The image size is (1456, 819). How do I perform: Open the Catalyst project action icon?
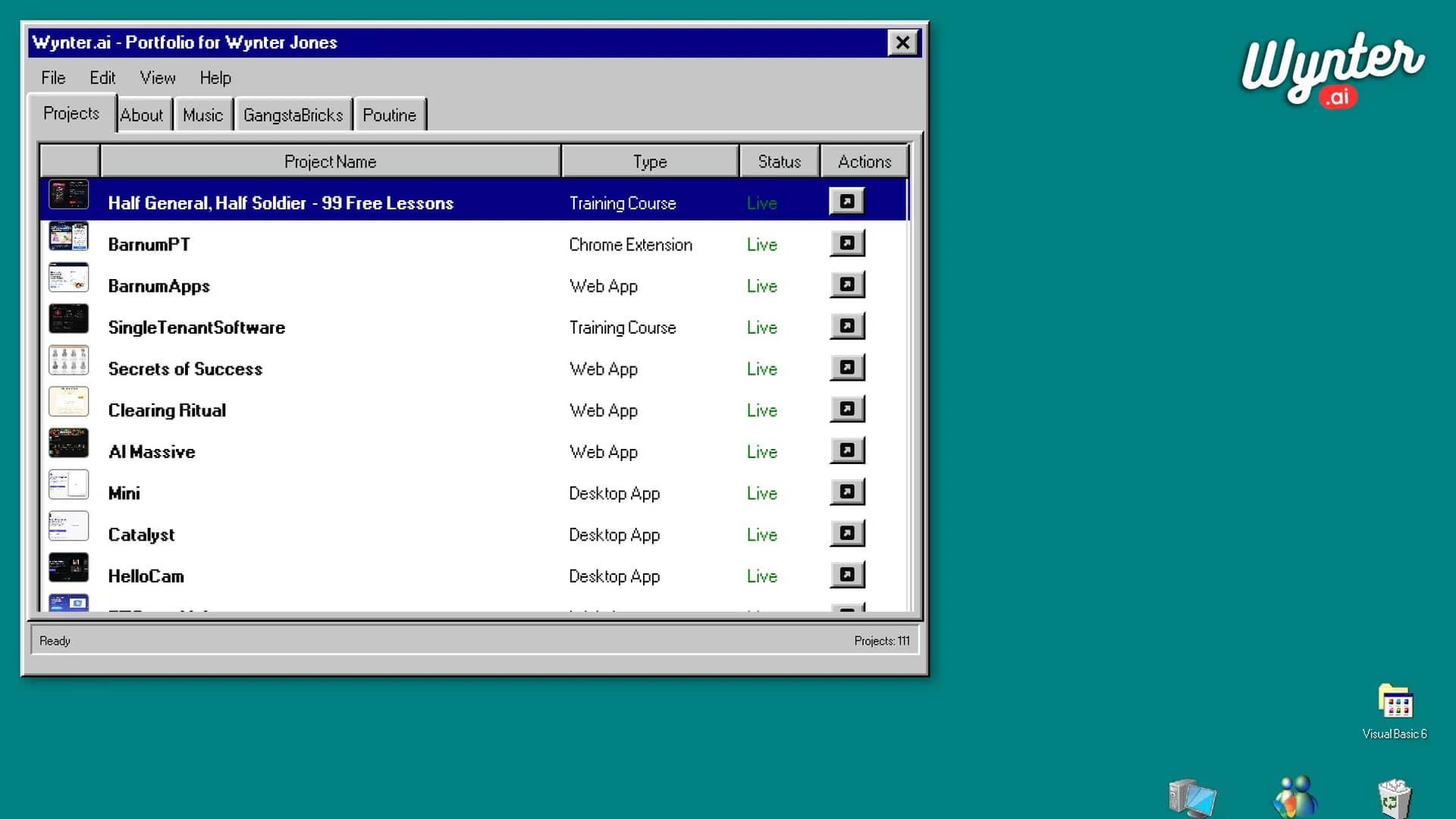(x=847, y=534)
